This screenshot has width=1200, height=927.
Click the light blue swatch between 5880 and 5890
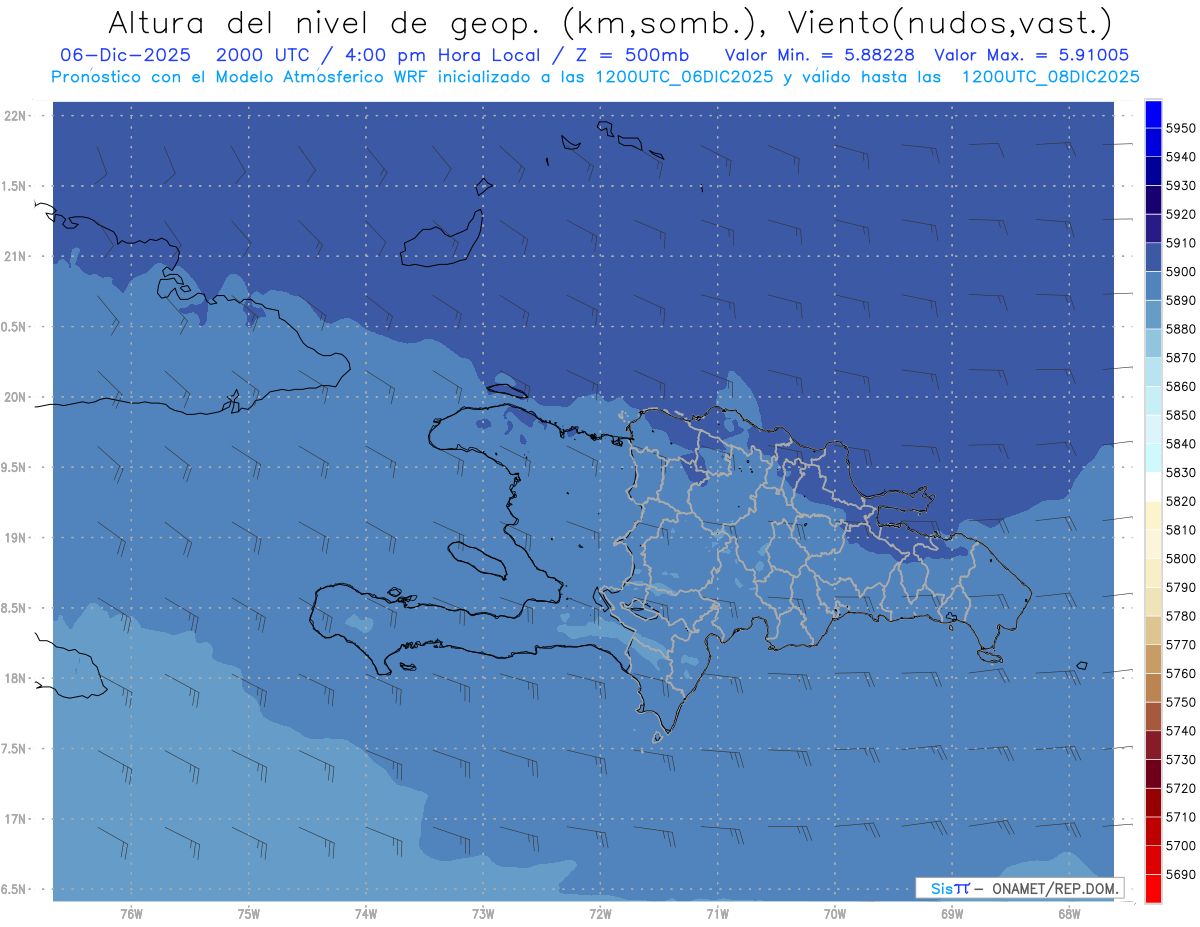1153,314
